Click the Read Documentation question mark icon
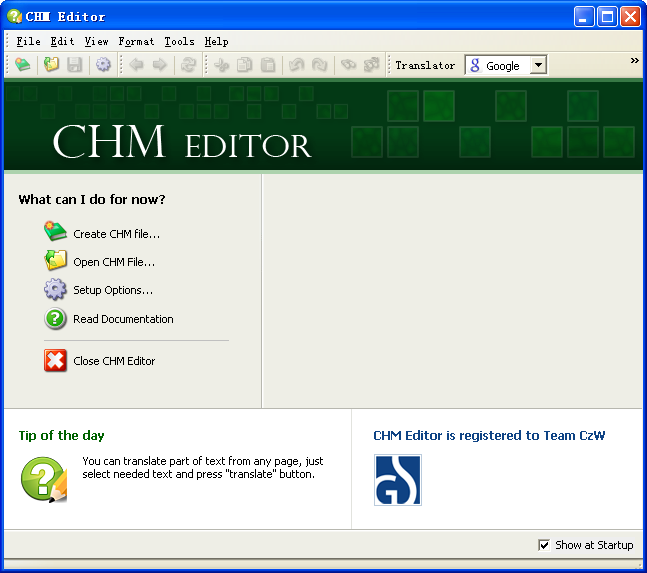The width and height of the screenshot is (647, 573). tap(55, 319)
